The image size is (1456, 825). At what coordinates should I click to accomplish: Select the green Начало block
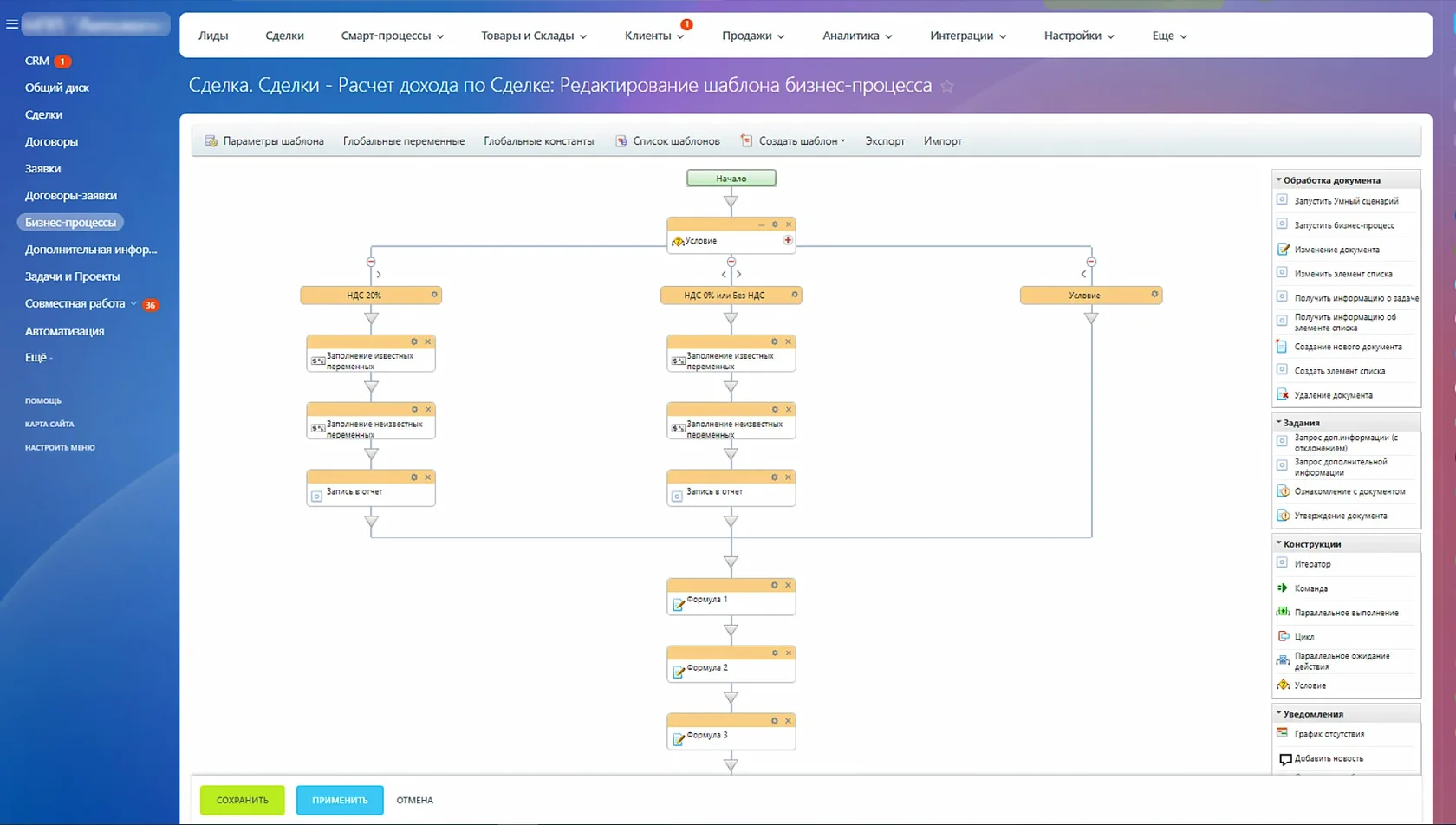(731, 179)
